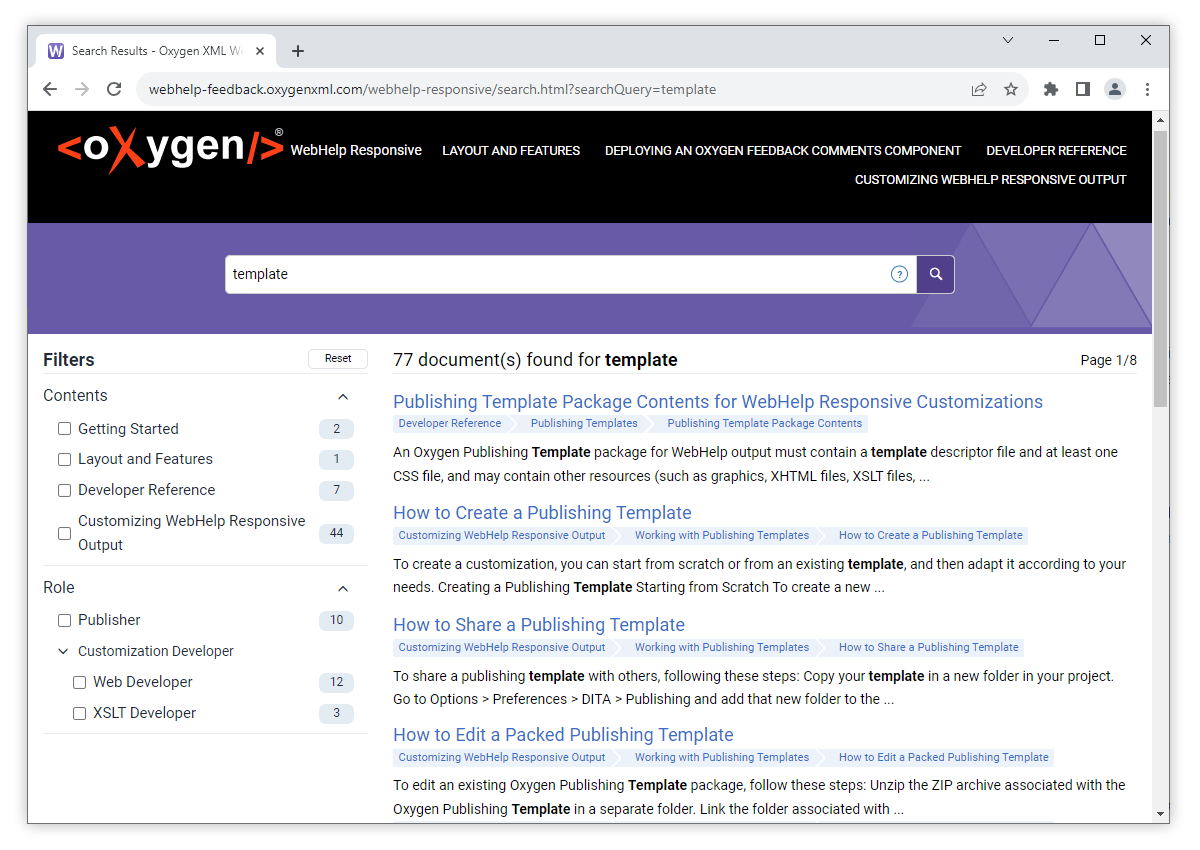Viewport: 1200px width, 850px height.
Task: Collapse the Customization Developer tree node
Action: 64,651
